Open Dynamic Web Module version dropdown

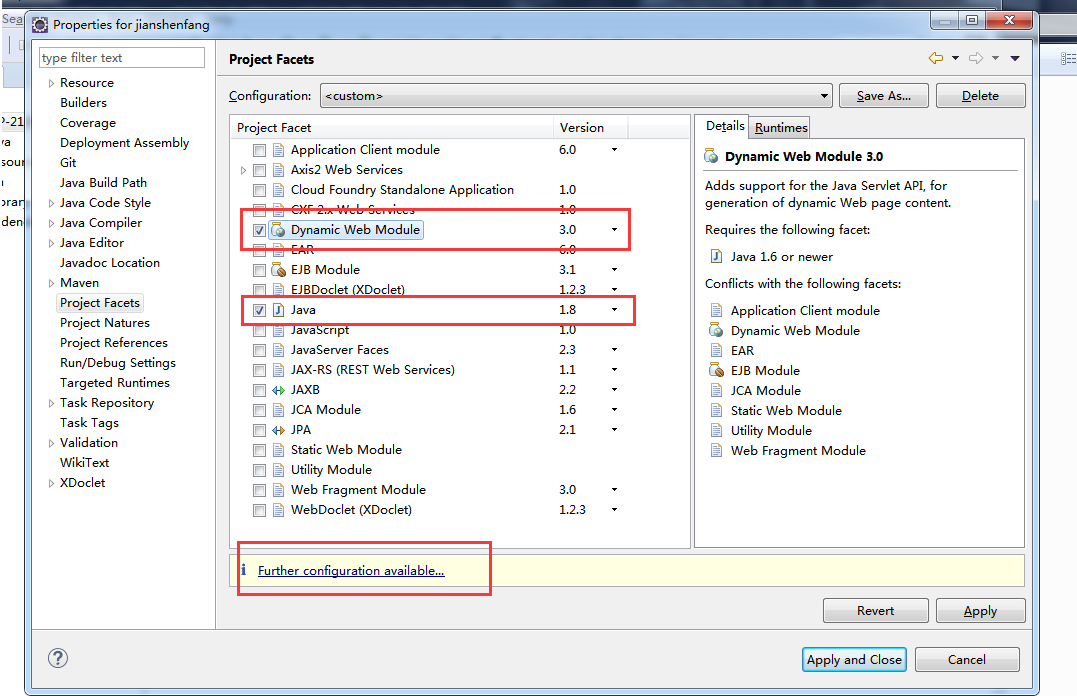click(614, 229)
